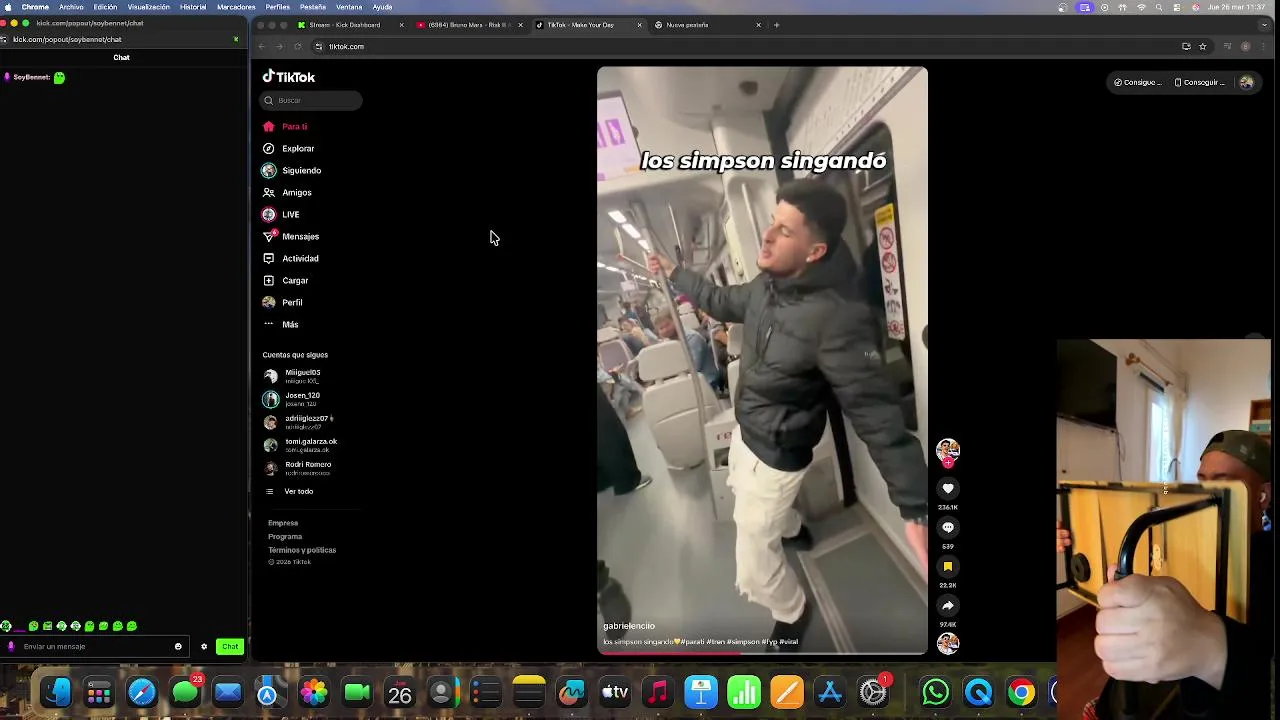This screenshot has height=720, width=1280.
Task: Open Safari in the Dock
Action: (142, 692)
